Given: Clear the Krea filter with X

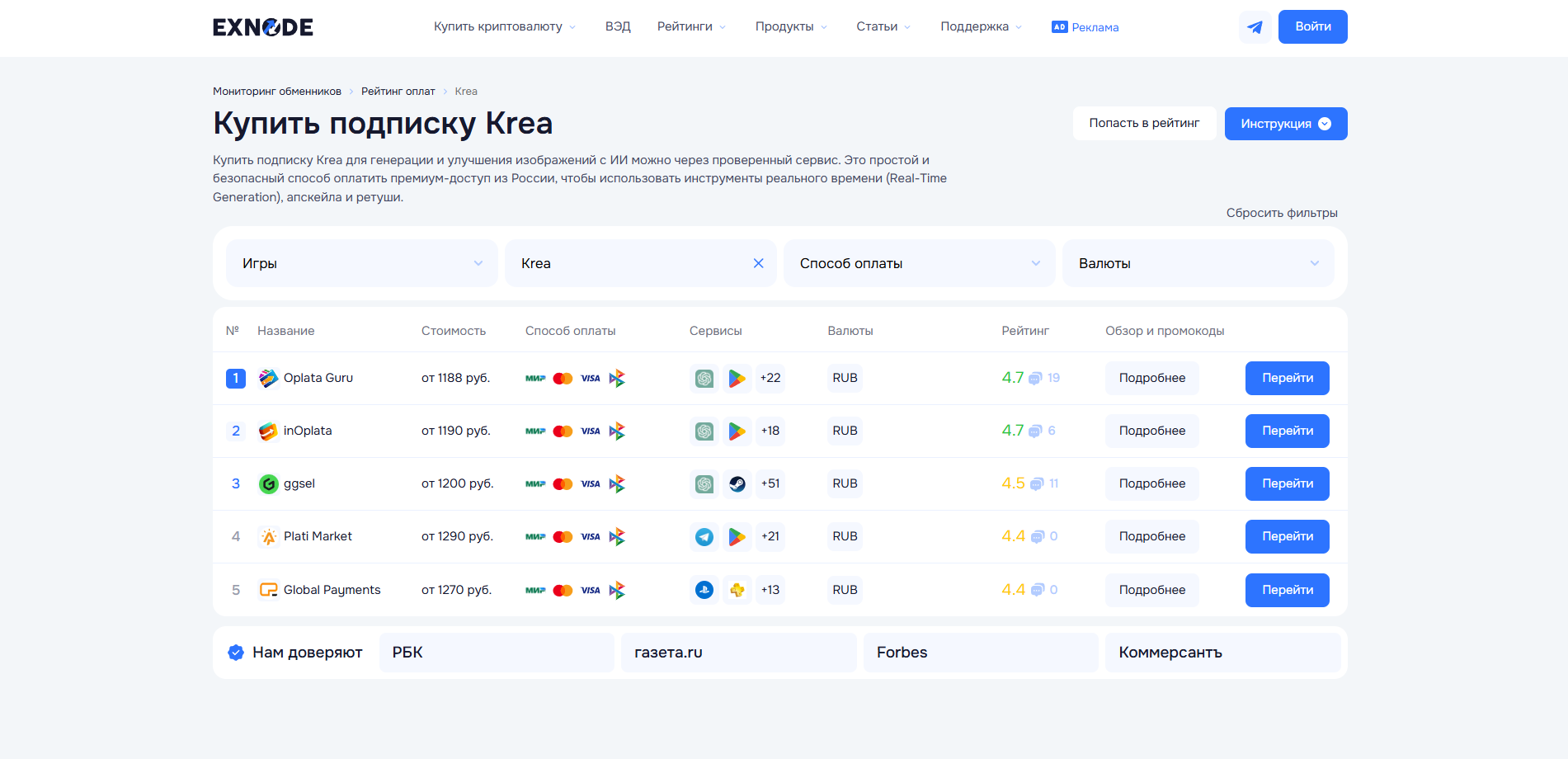Looking at the screenshot, I should 758,263.
